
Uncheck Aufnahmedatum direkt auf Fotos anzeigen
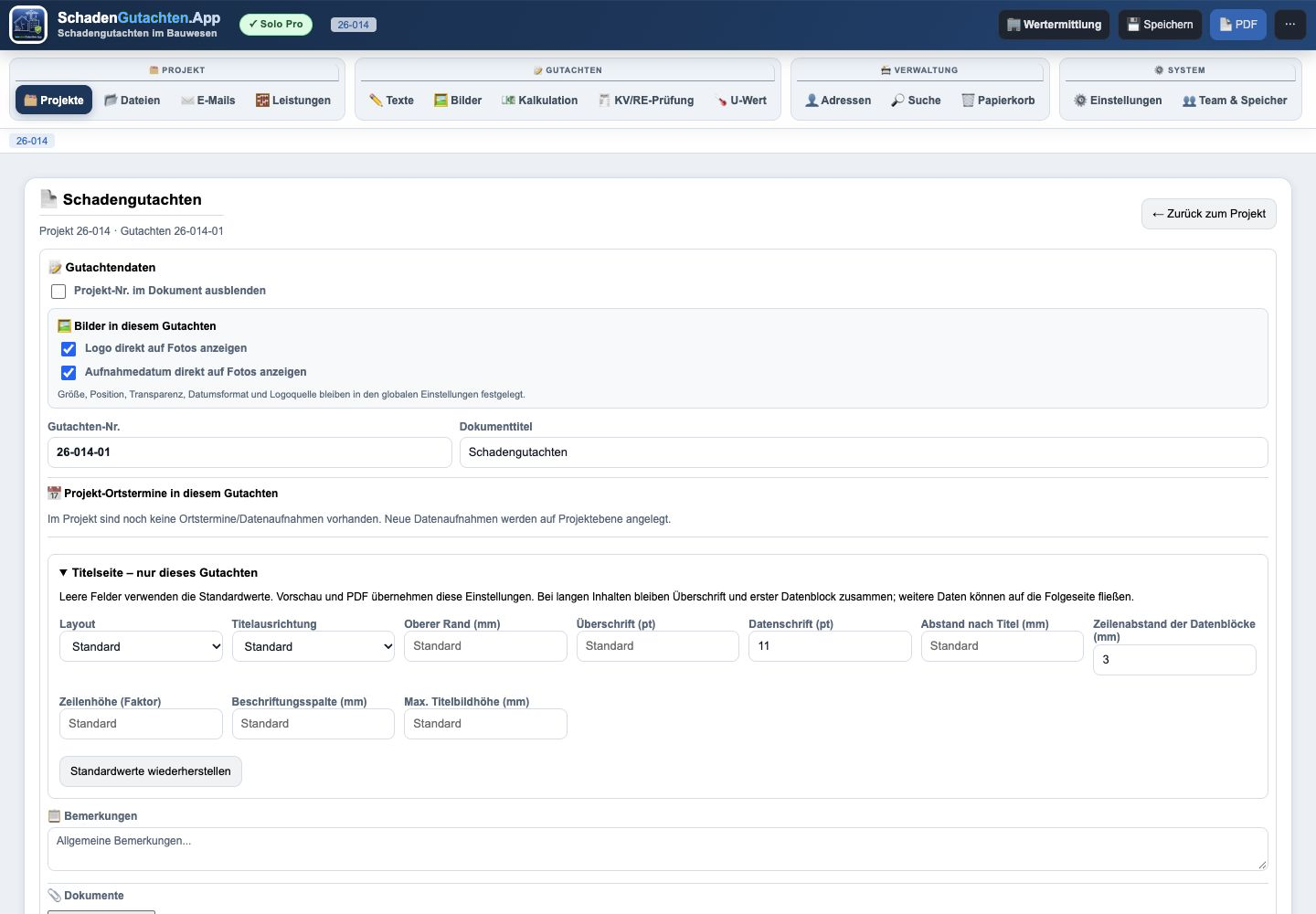click(69, 373)
